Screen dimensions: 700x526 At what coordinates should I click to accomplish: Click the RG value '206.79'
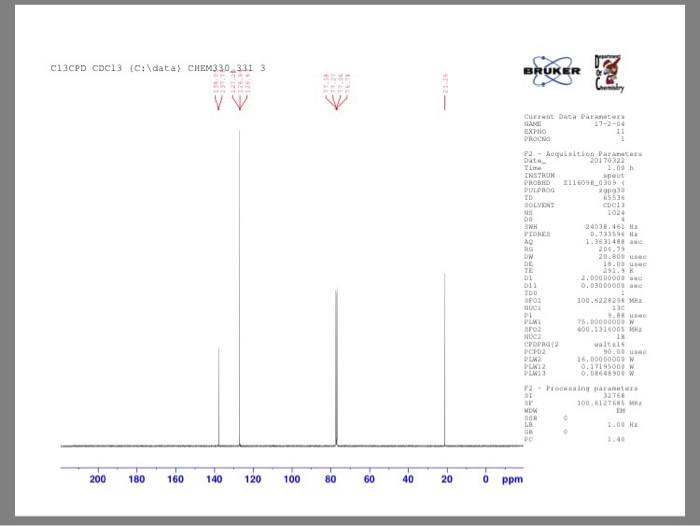[612, 249]
